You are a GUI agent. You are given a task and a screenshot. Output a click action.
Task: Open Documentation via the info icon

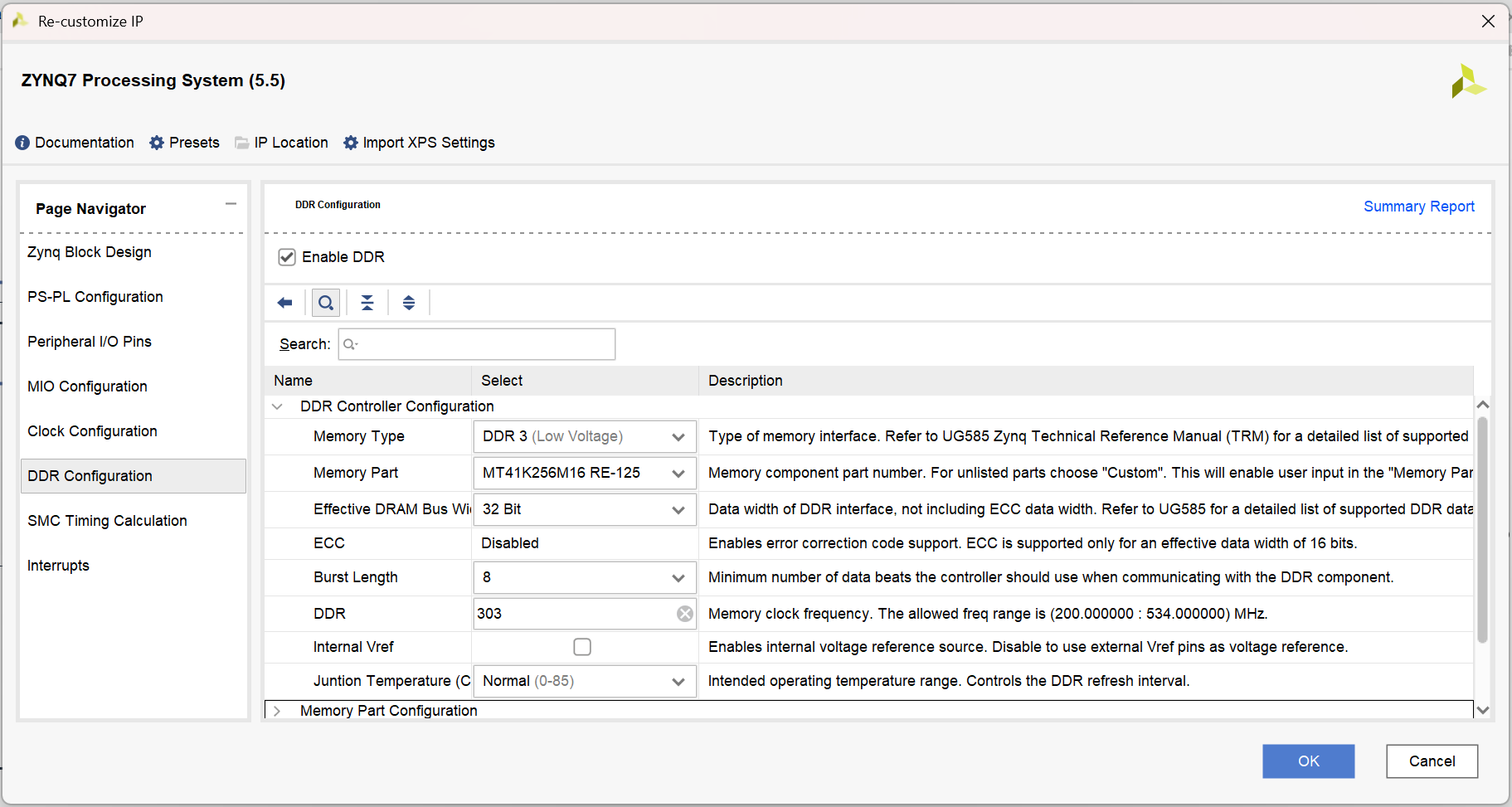[22, 143]
